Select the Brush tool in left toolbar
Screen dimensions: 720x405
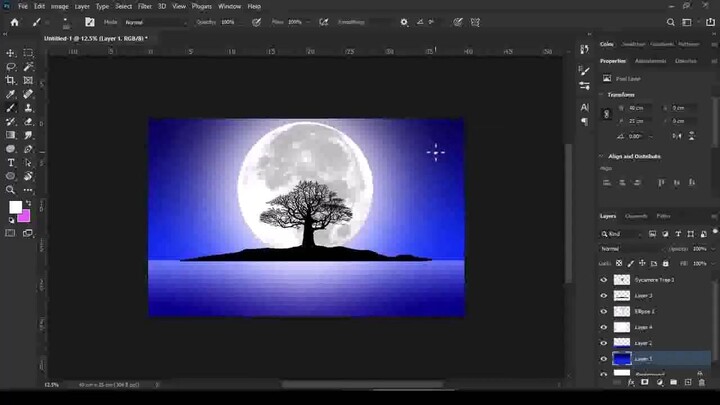10,108
